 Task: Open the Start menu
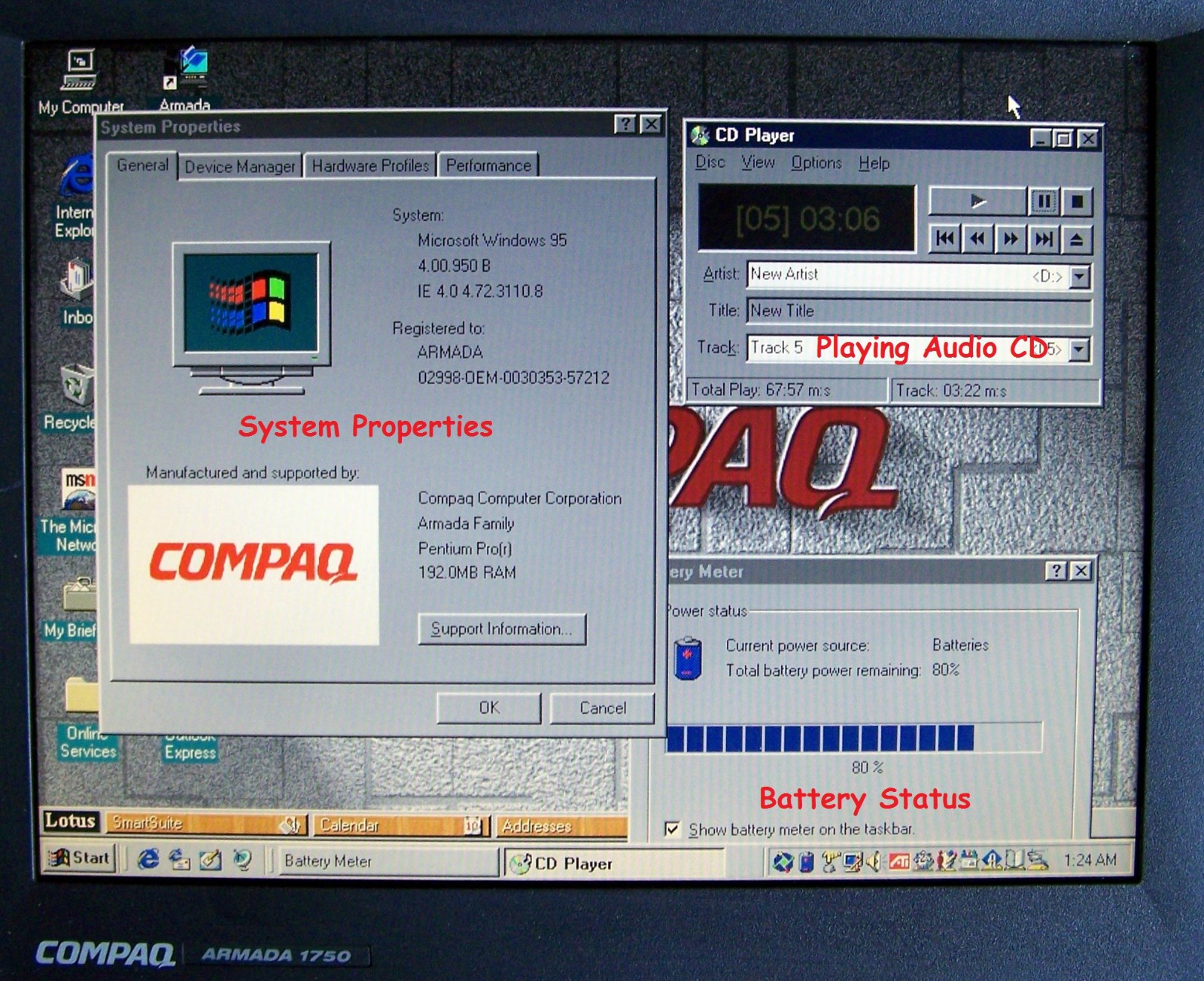[80, 858]
